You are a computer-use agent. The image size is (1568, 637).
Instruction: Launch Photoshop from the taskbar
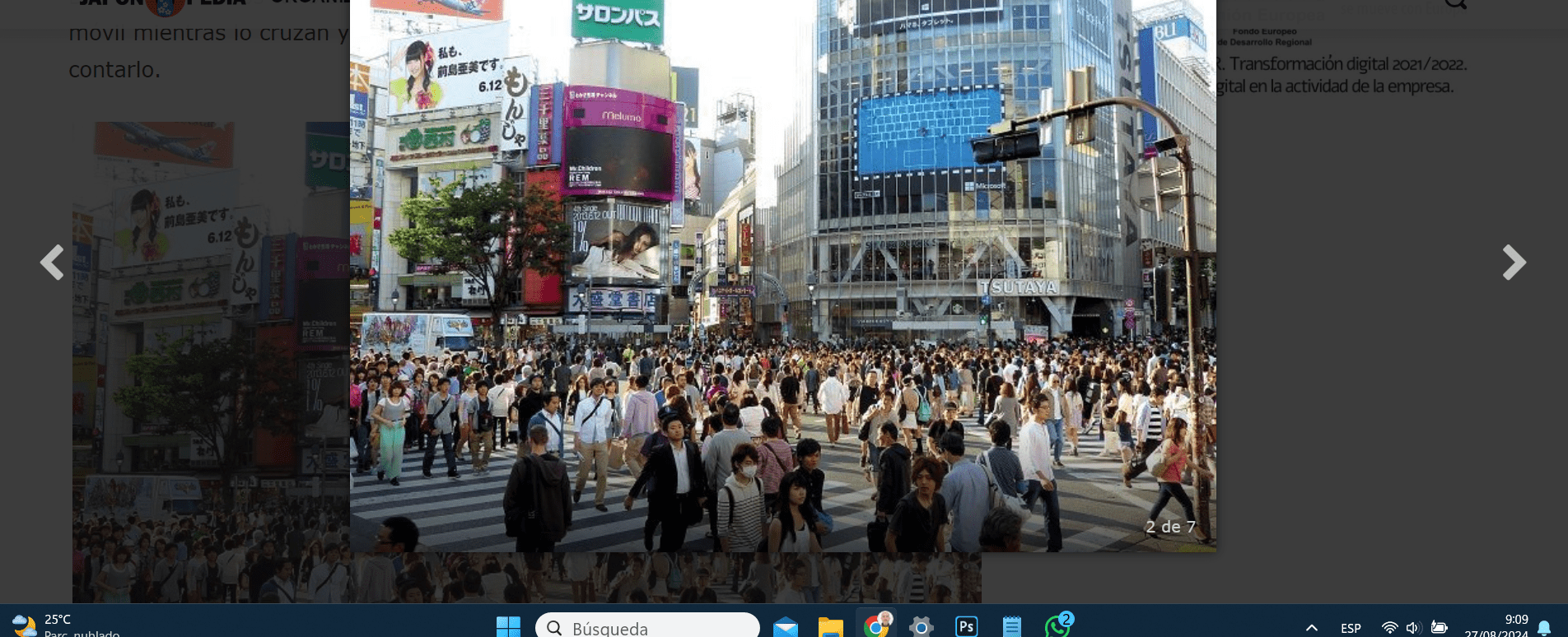(967, 627)
